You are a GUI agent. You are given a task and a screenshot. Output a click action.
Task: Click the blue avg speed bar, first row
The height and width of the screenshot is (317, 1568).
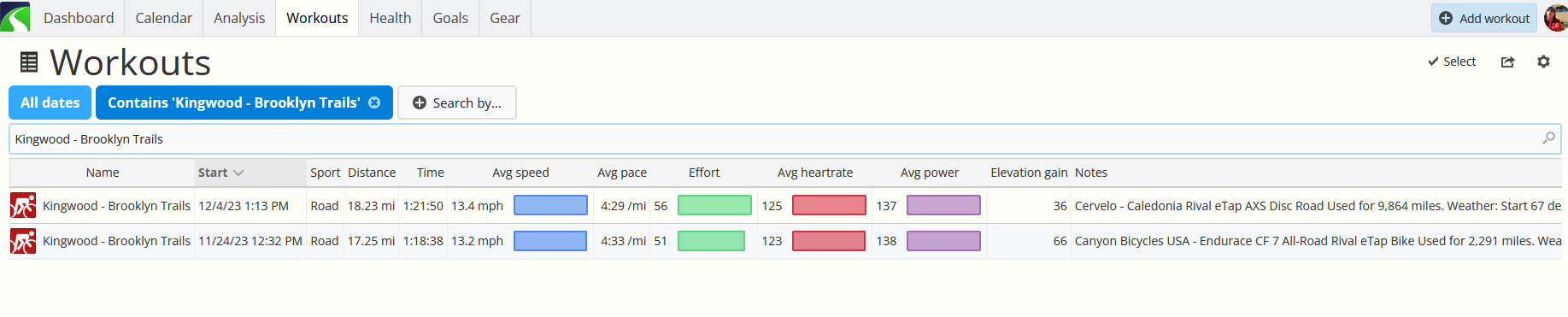coord(550,205)
